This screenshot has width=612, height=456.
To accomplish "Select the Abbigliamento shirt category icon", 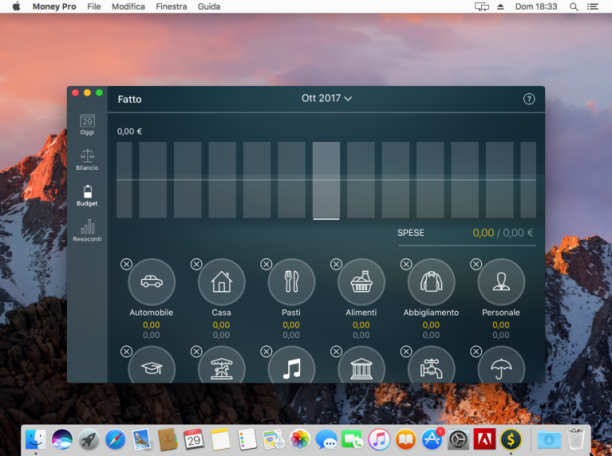I will pos(431,282).
